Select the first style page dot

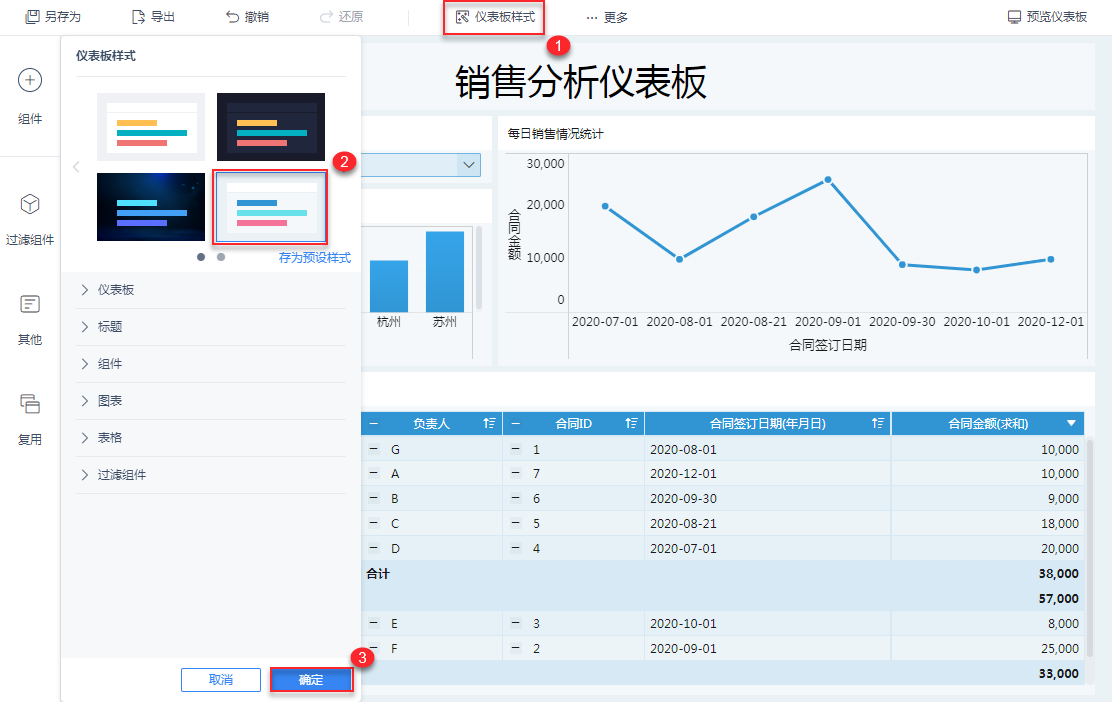pyautogui.click(x=201, y=257)
